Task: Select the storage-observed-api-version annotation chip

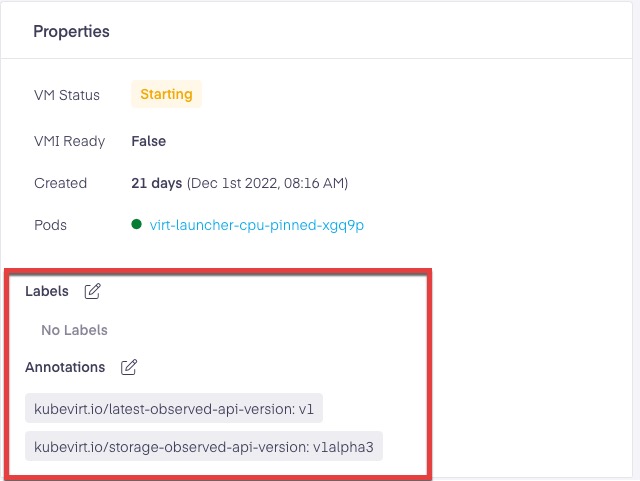Action: pyautogui.click(x=203, y=446)
